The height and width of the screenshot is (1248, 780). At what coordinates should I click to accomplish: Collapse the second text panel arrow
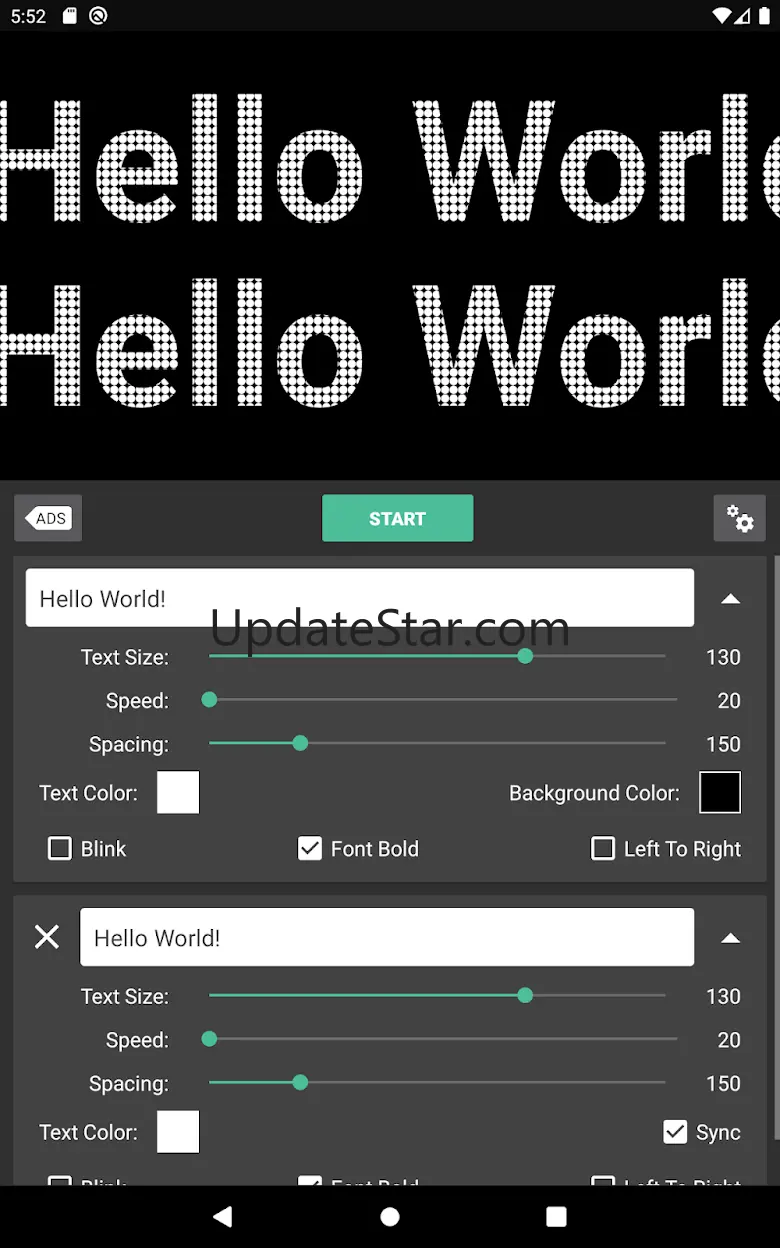point(731,937)
